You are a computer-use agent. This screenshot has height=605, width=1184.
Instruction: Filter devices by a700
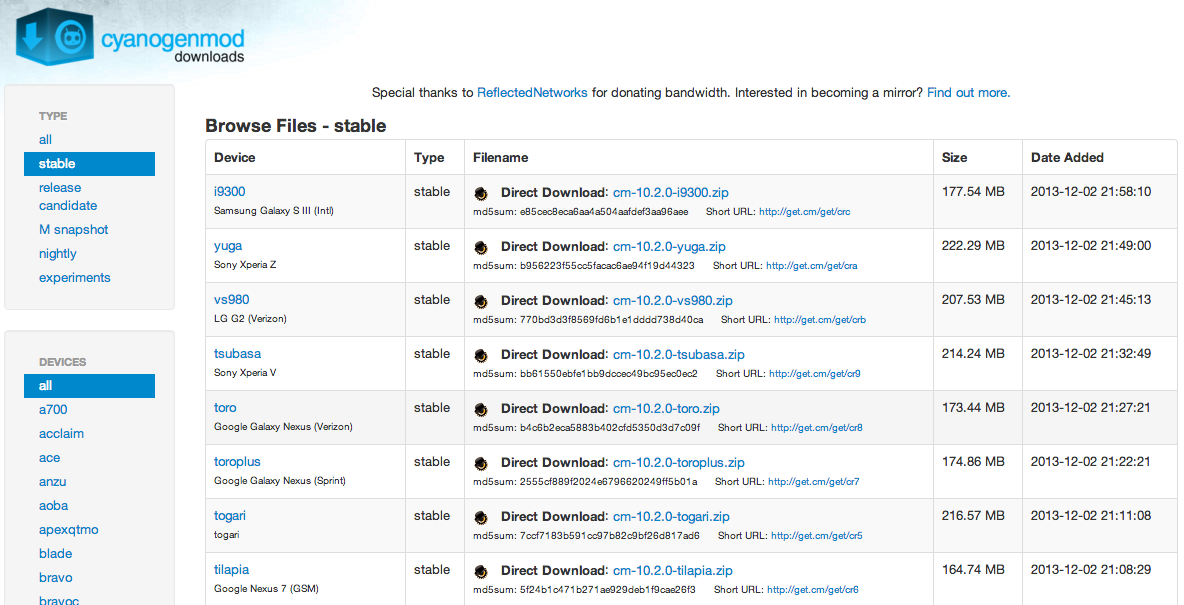(x=53, y=410)
